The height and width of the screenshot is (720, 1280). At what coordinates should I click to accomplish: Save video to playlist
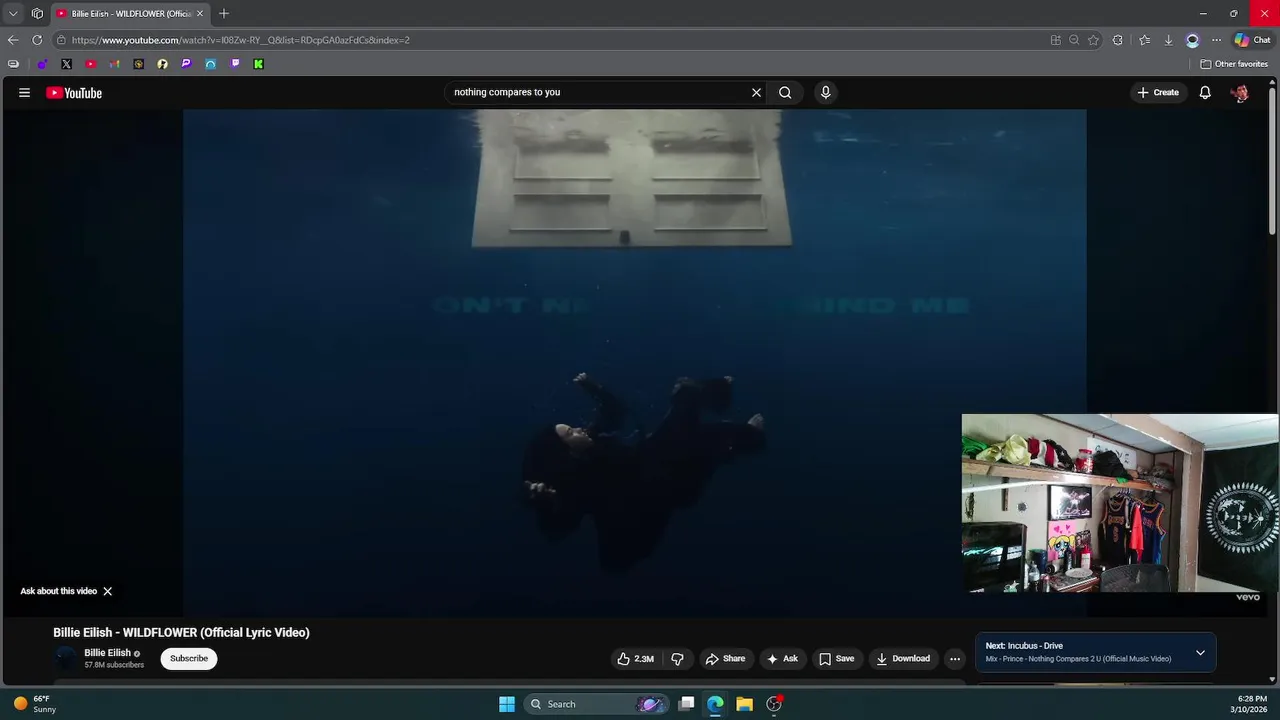[x=837, y=659]
